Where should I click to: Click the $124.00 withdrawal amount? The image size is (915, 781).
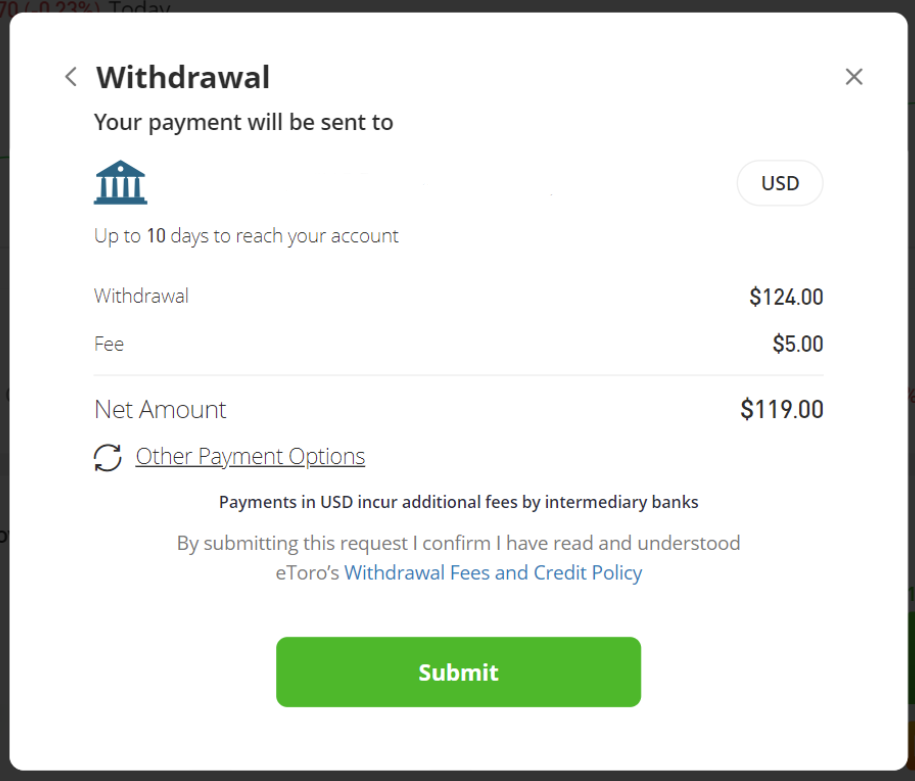click(x=788, y=296)
